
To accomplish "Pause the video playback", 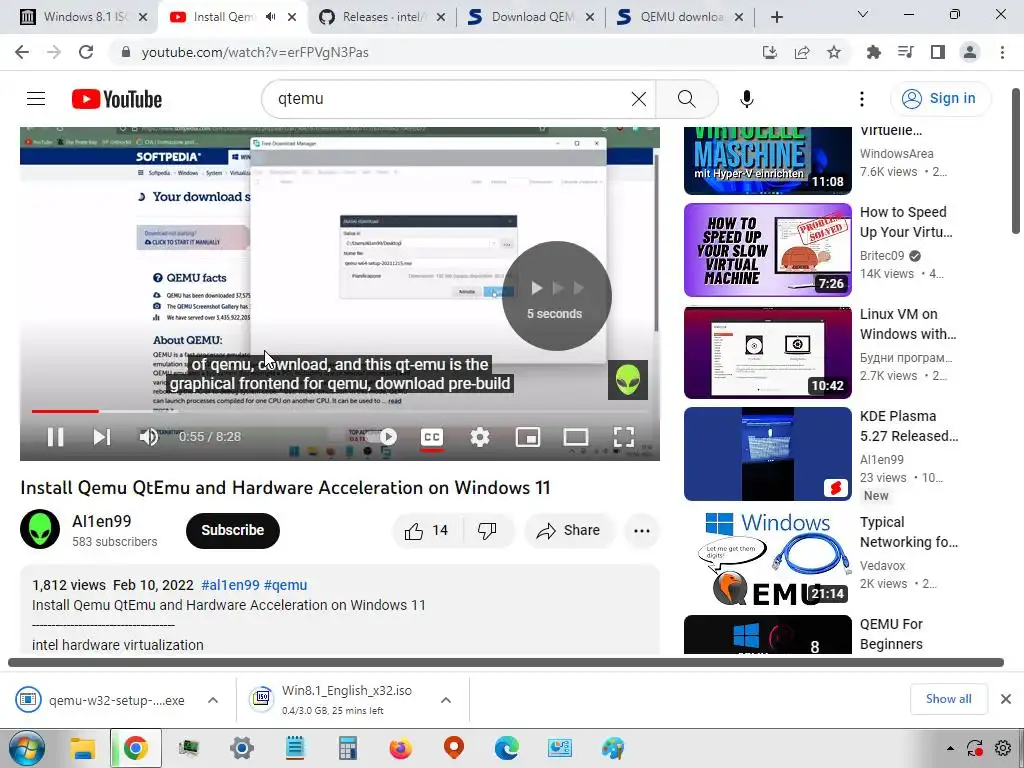I will [56, 436].
